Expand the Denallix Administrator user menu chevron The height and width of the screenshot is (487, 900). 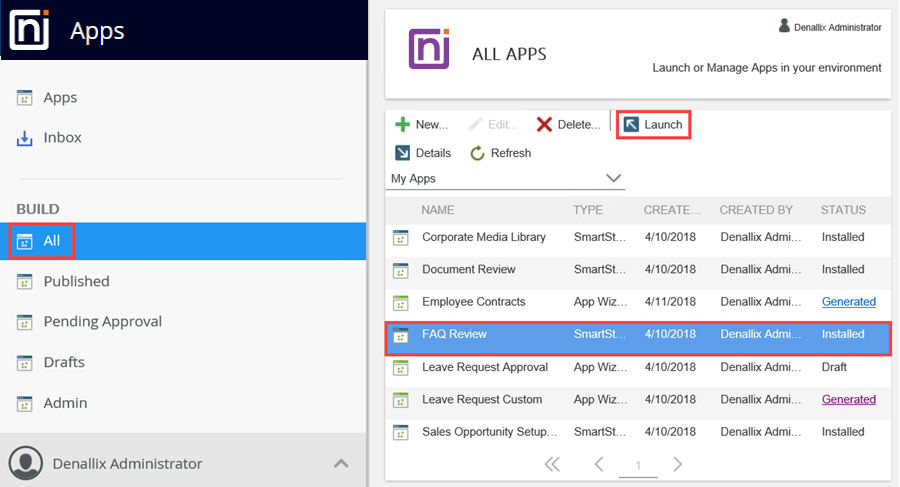341,463
